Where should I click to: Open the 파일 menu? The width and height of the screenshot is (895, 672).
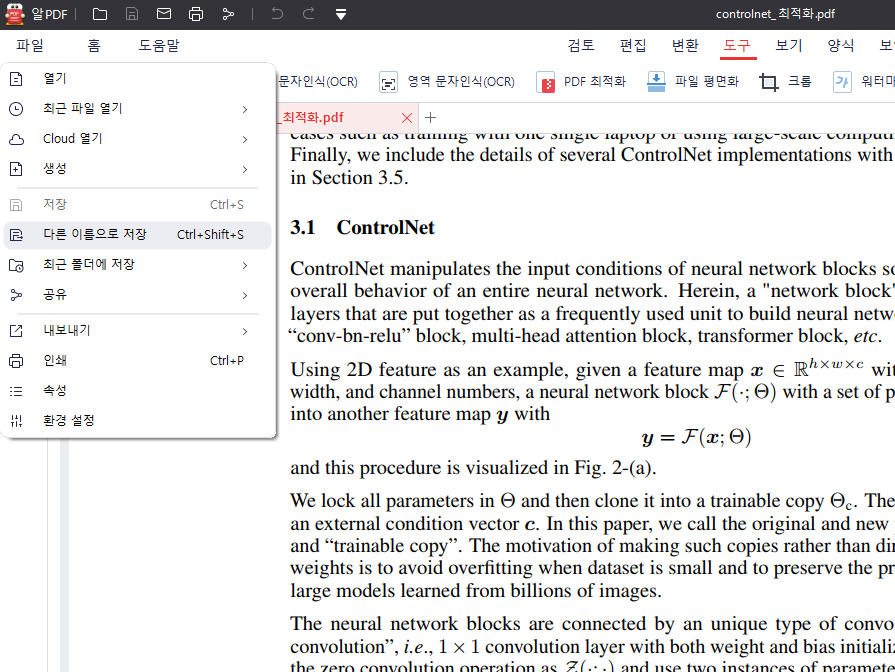[x=30, y=45]
